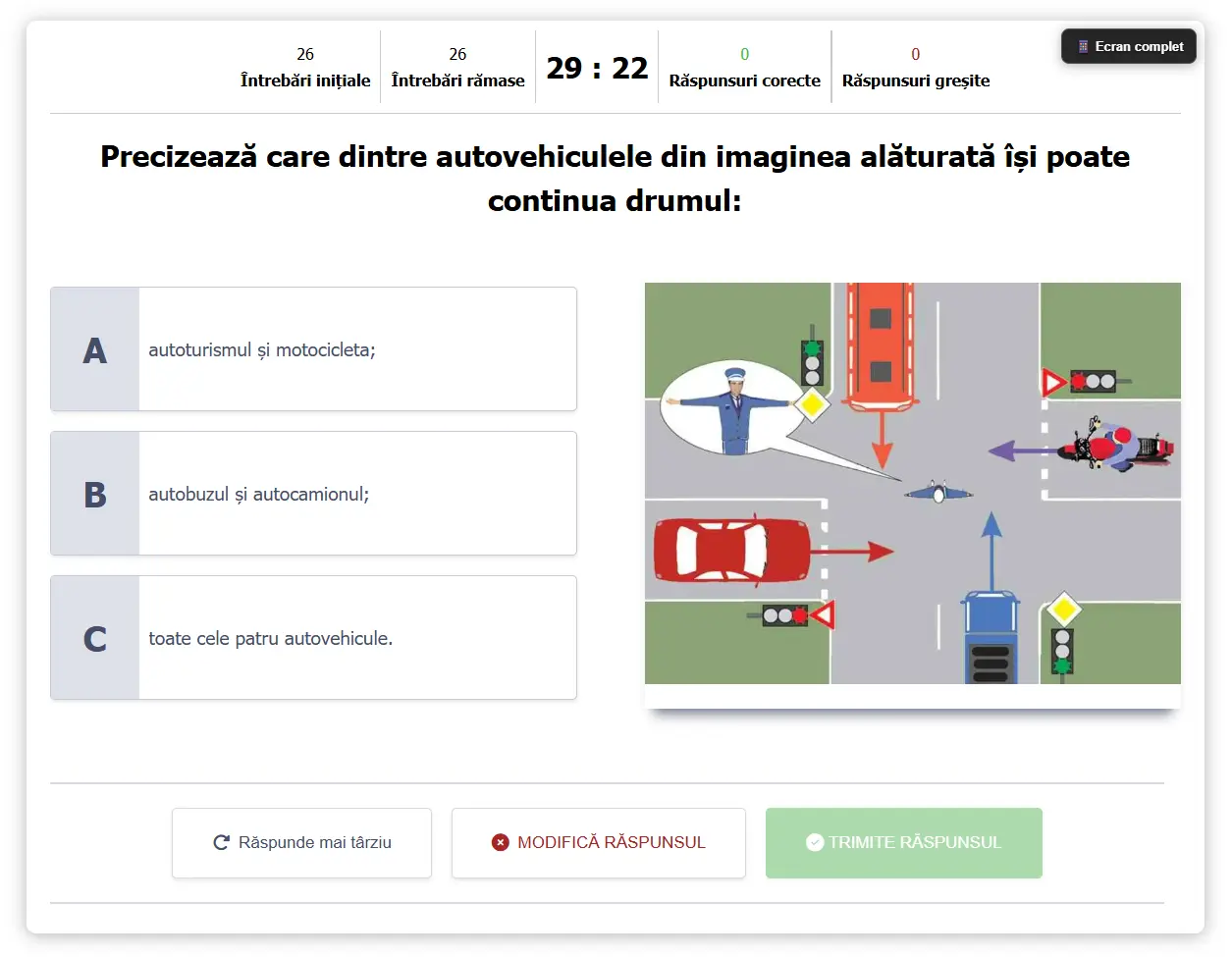The image size is (1232, 957).
Task: Click the red car in the image
Action: click(731, 552)
